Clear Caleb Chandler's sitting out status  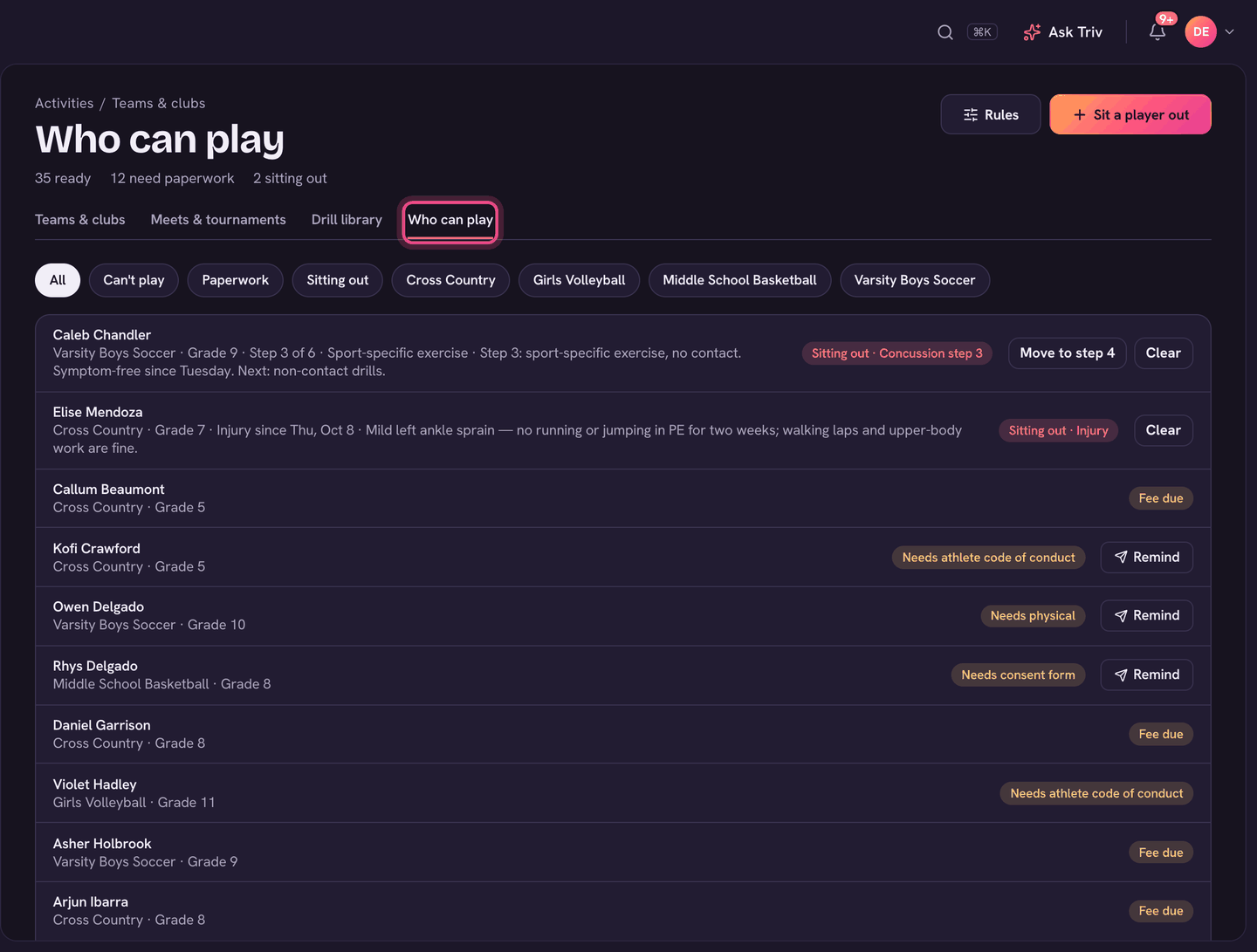point(1164,353)
